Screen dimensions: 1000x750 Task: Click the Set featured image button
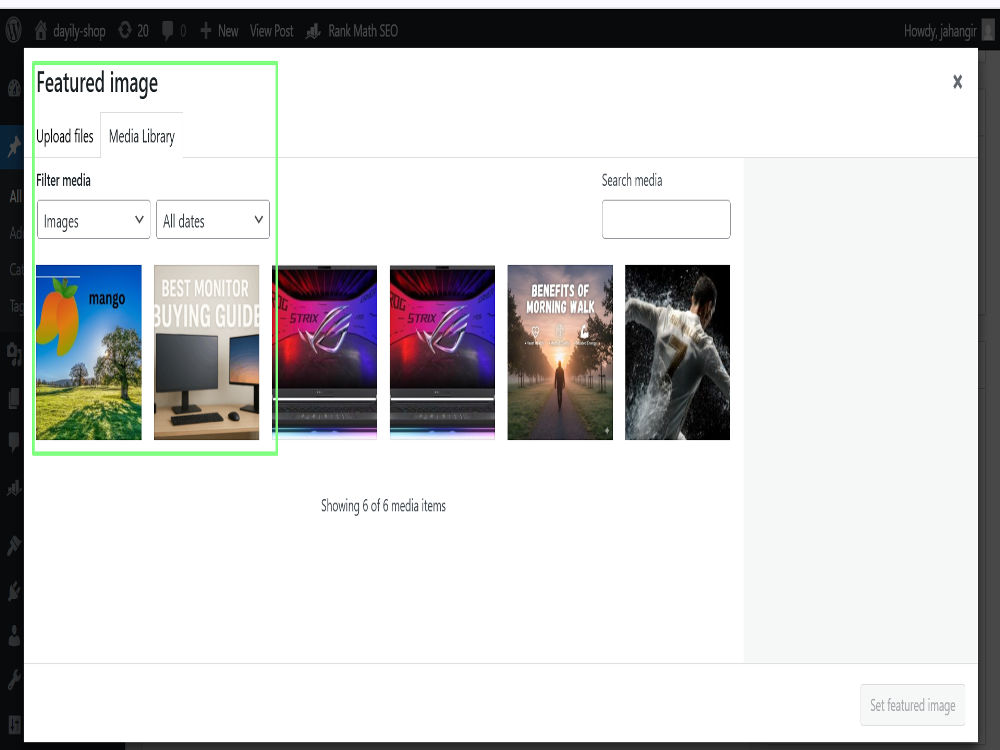913,705
